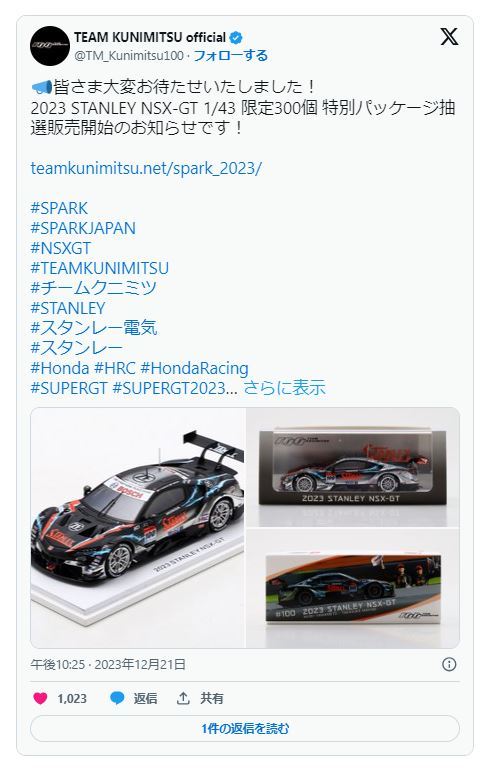This screenshot has width=490, height=770.
Task: Click the verified badge beside the account name
Action: [x=236, y=37]
